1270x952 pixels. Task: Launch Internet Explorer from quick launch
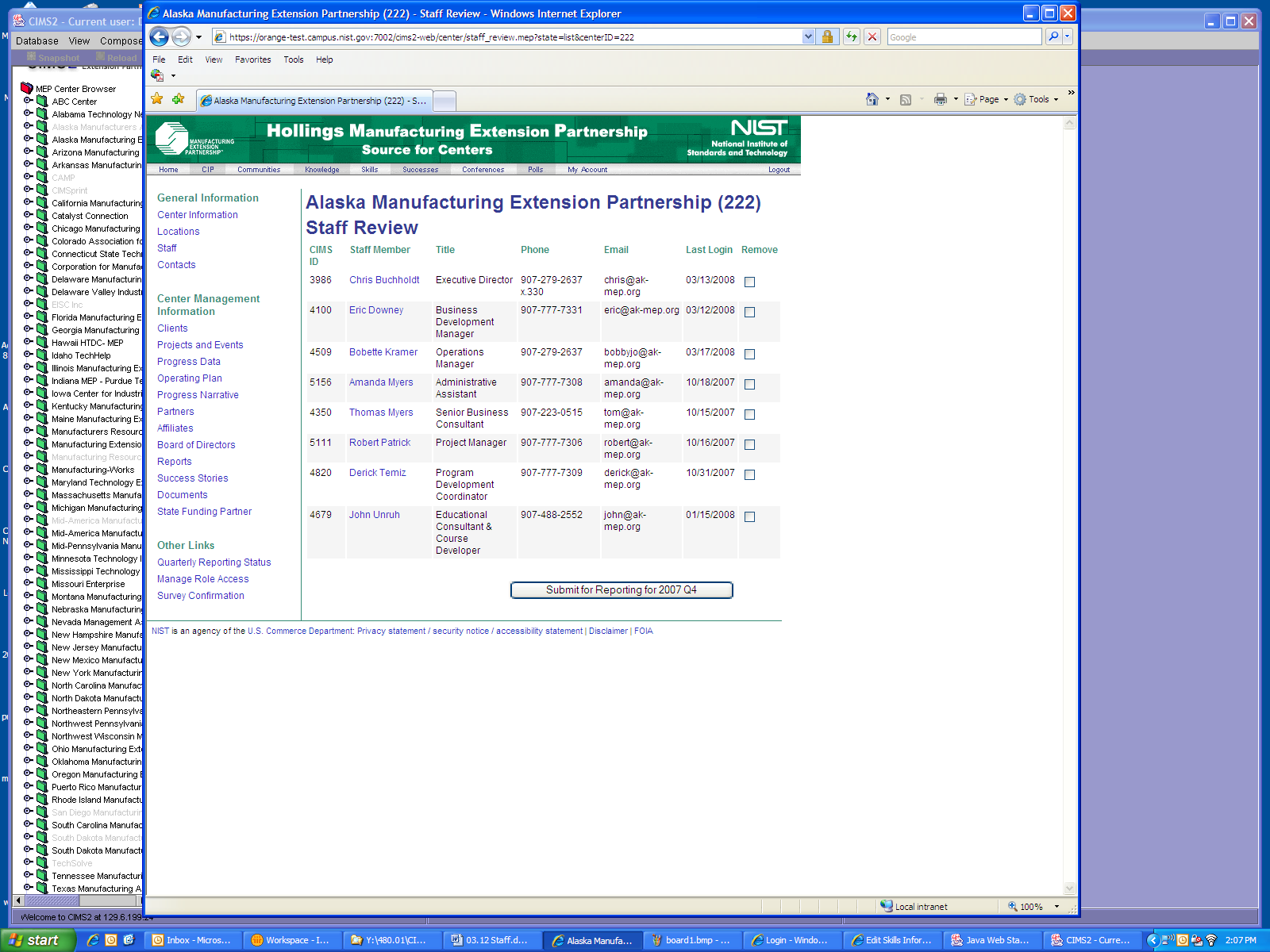tap(93, 940)
